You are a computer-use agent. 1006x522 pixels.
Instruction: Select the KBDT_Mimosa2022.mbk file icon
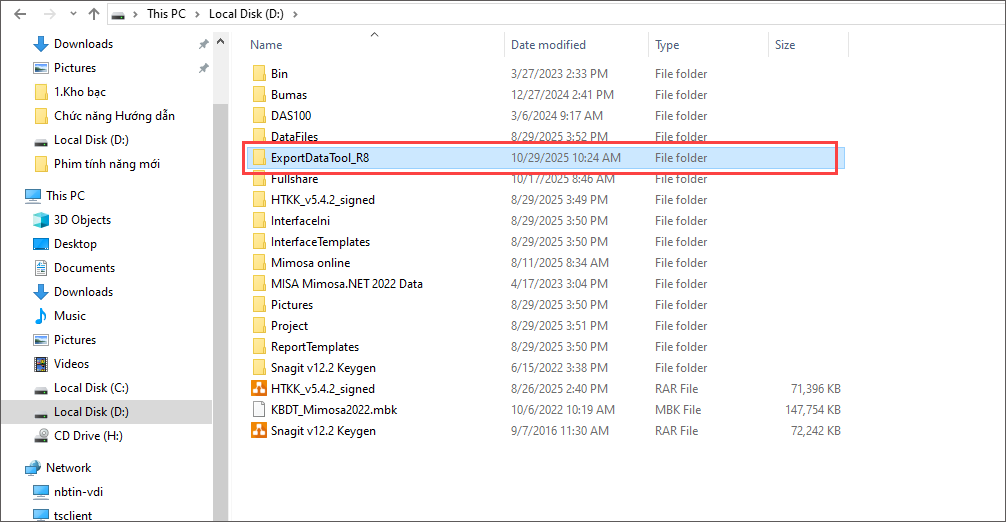(x=258, y=410)
